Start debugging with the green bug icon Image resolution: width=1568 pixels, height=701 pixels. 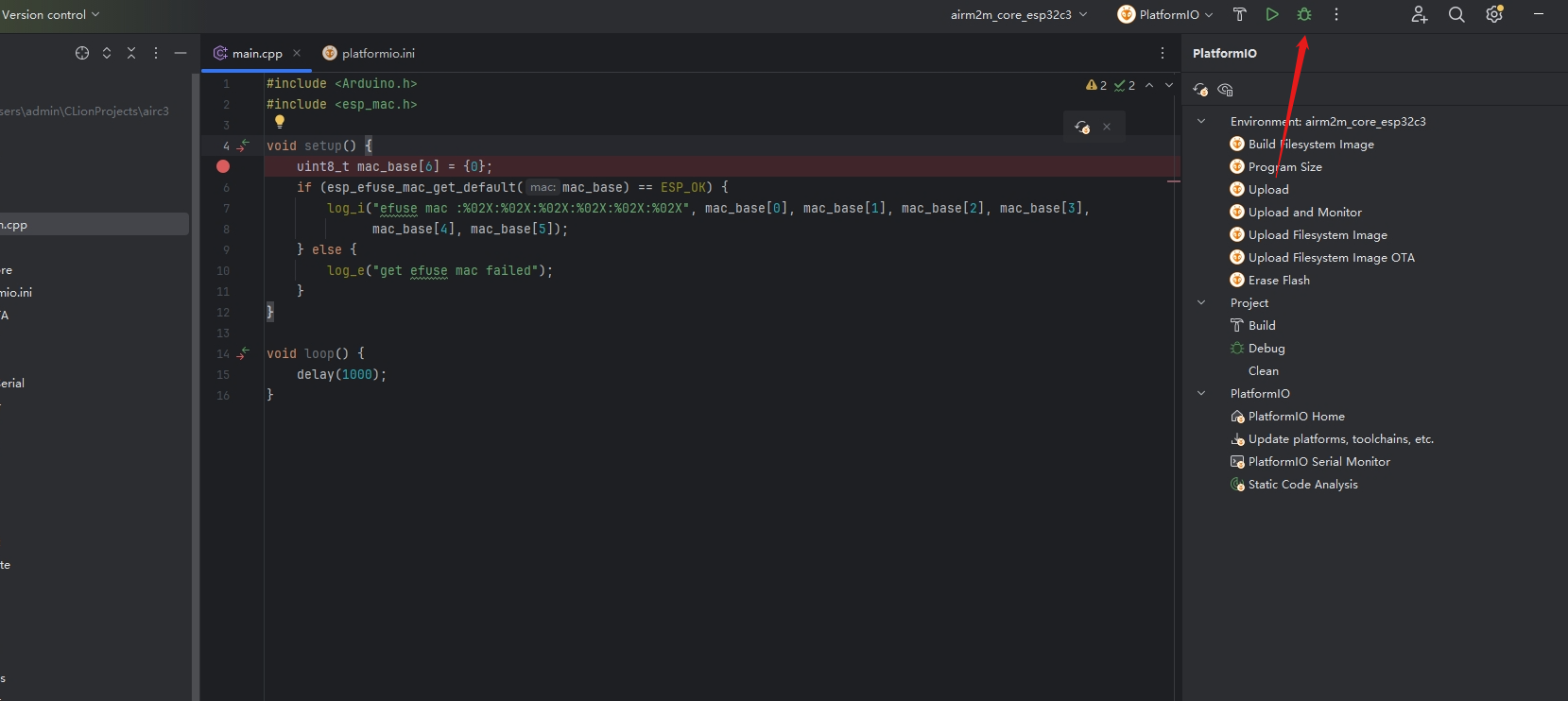[x=1304, y=14]
